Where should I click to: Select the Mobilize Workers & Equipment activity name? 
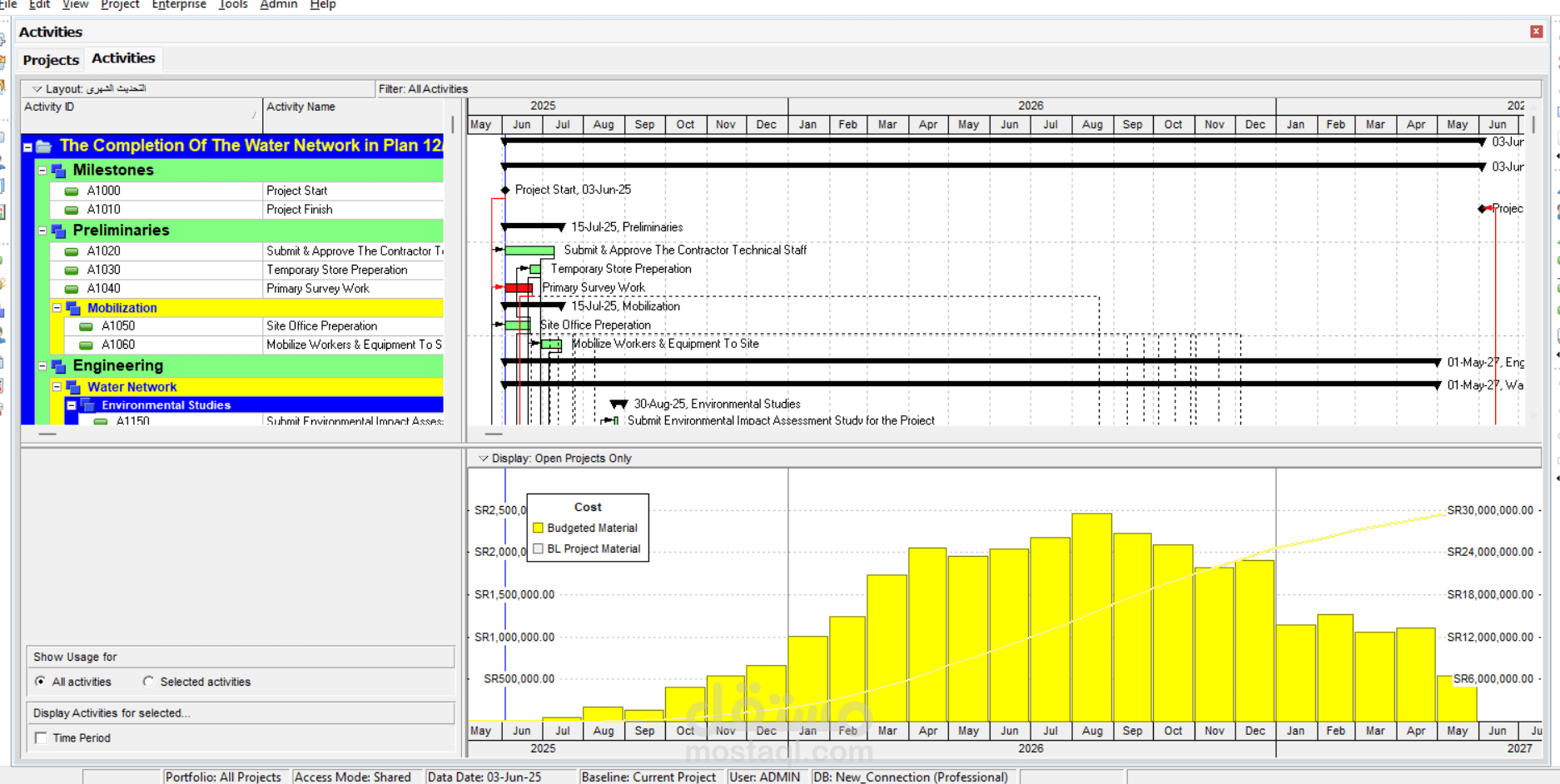[354, 345]
